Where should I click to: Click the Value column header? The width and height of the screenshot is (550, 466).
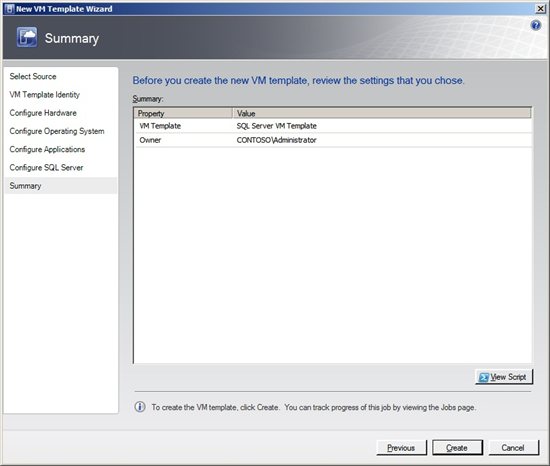pos(382,113)
